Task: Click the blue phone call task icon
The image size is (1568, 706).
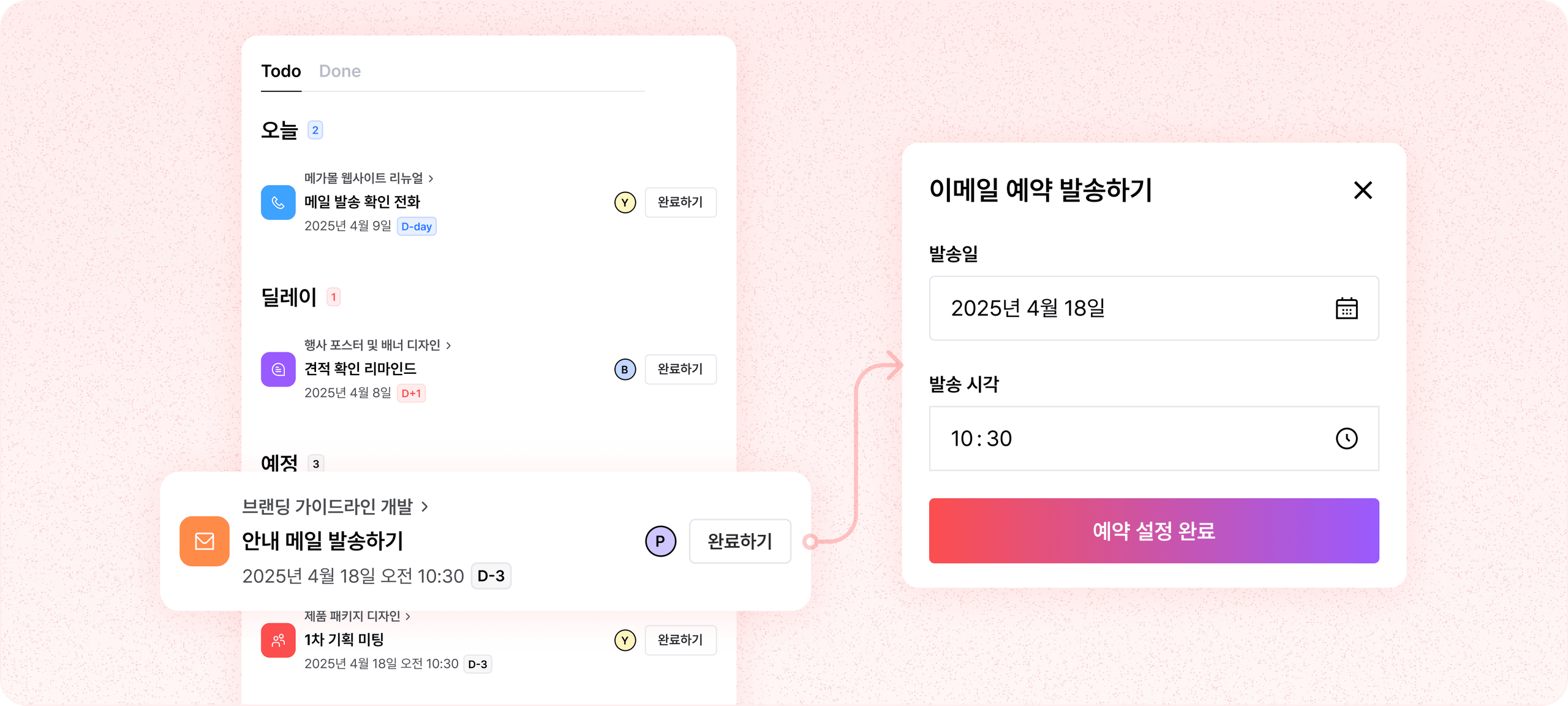Action: tap(278, 202)
